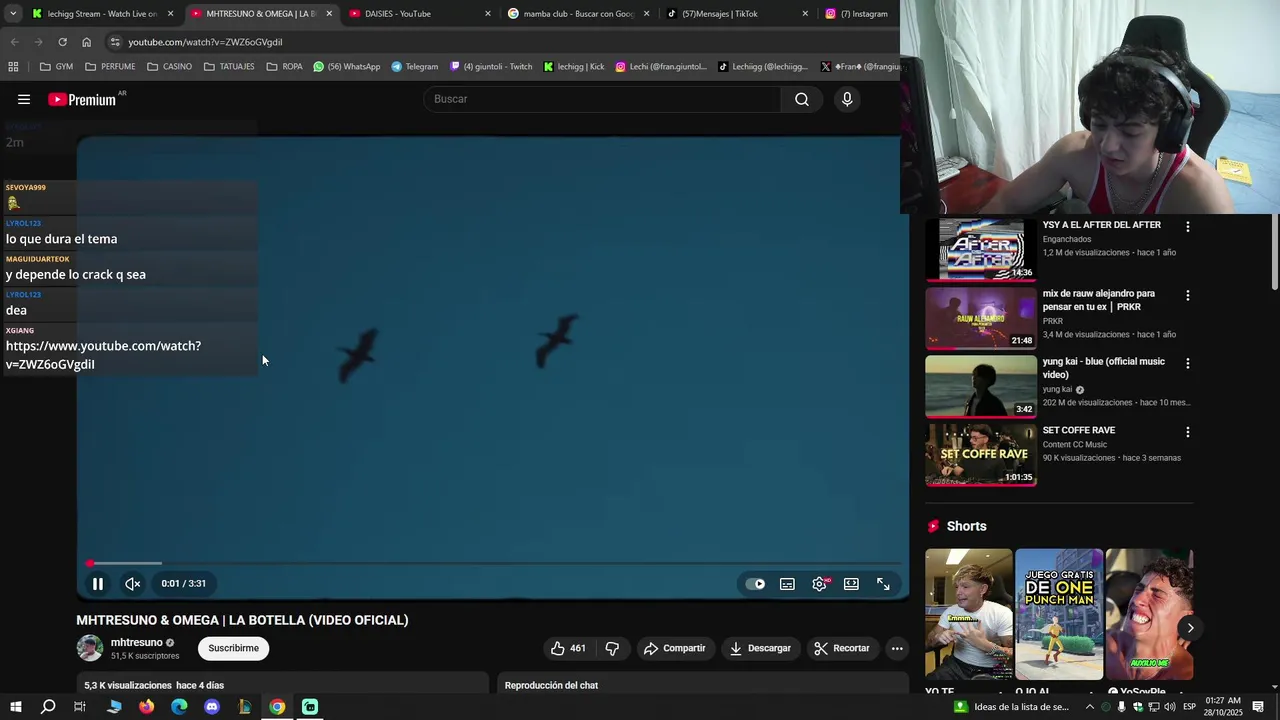
Task: Reload the page
Action: (62, 42)
